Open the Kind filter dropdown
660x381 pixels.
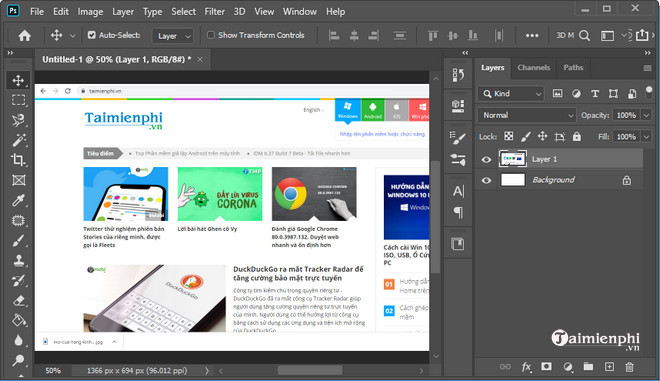click(511, 94)
